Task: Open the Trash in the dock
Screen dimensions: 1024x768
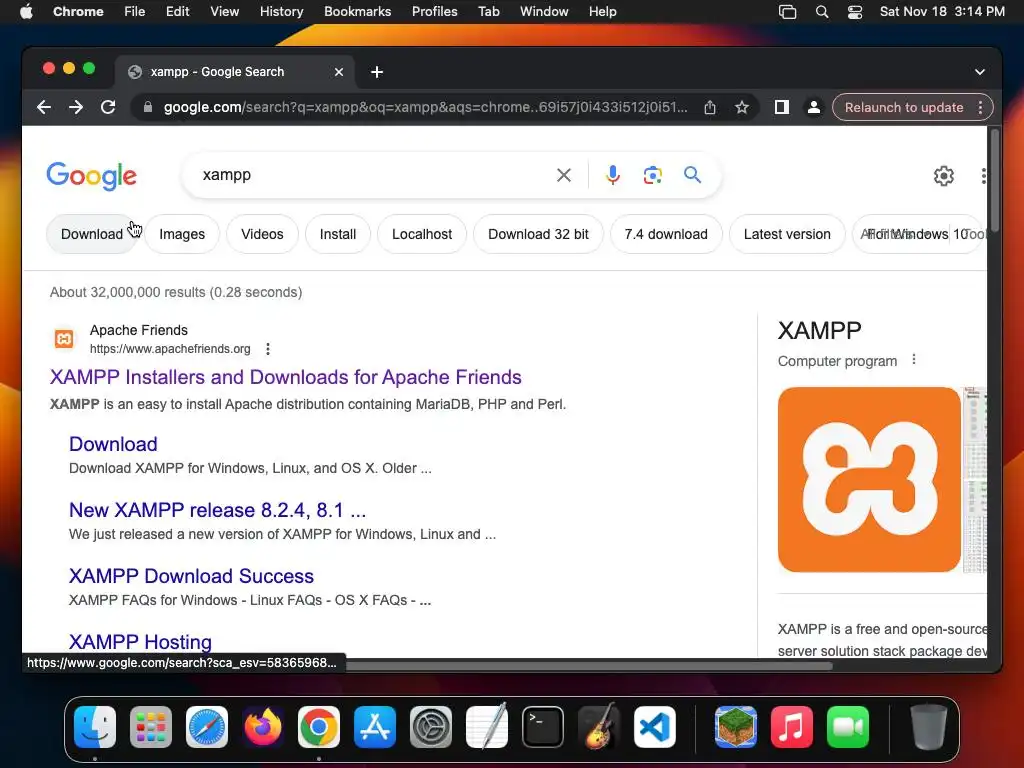Action: pyautogui.click(x=929, y=727)
